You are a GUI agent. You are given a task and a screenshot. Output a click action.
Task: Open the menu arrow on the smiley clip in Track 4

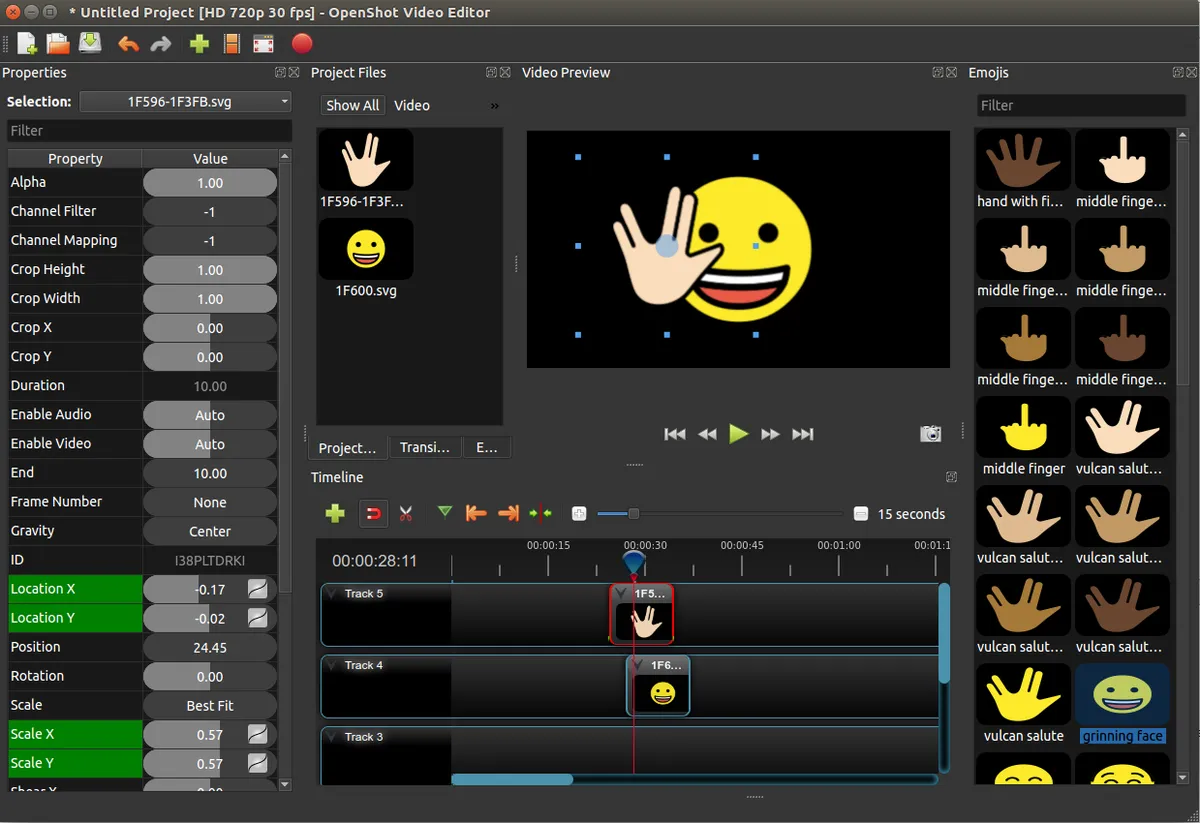point(637,665)
